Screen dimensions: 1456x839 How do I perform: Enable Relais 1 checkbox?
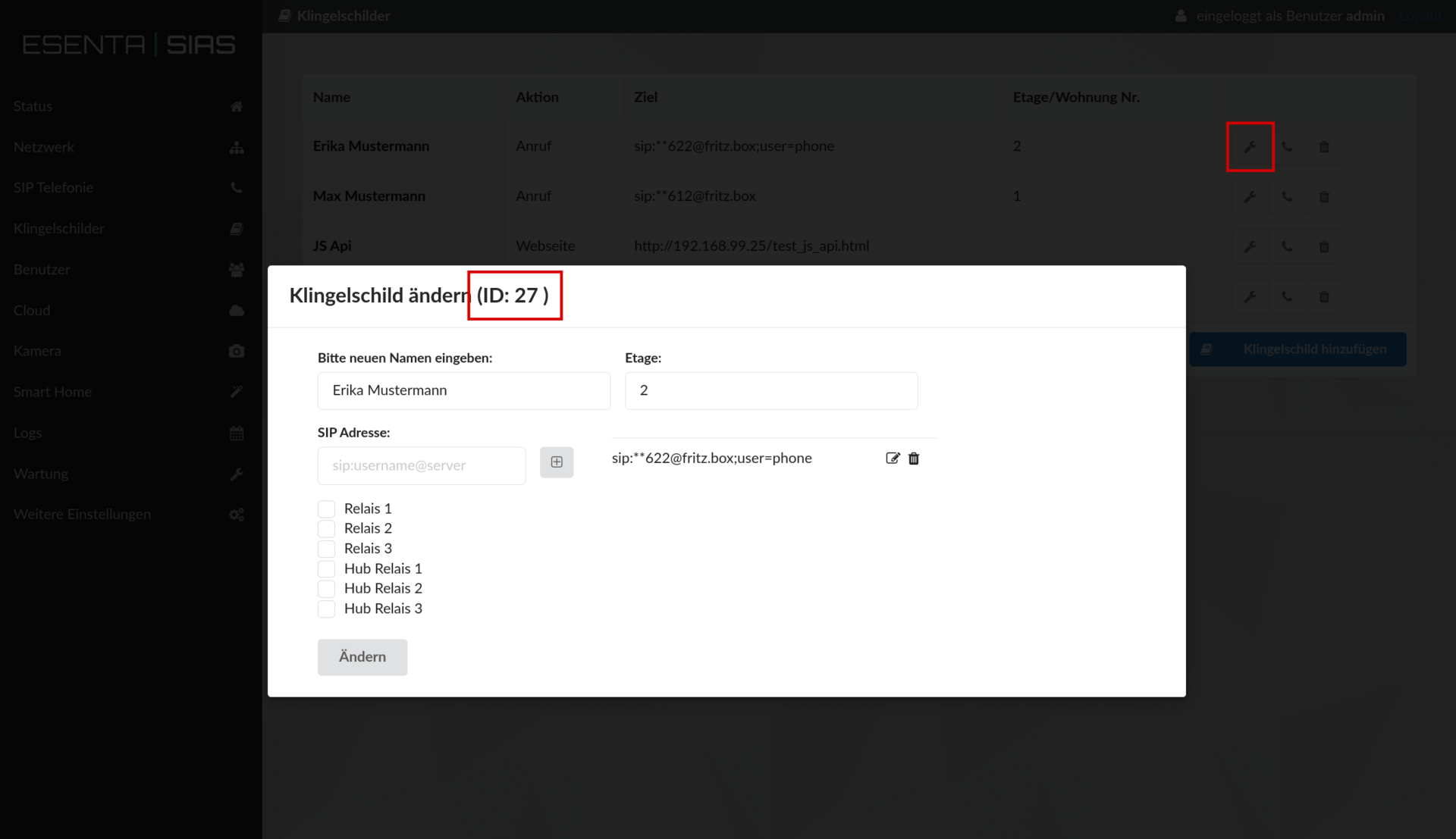coord(326,509)
